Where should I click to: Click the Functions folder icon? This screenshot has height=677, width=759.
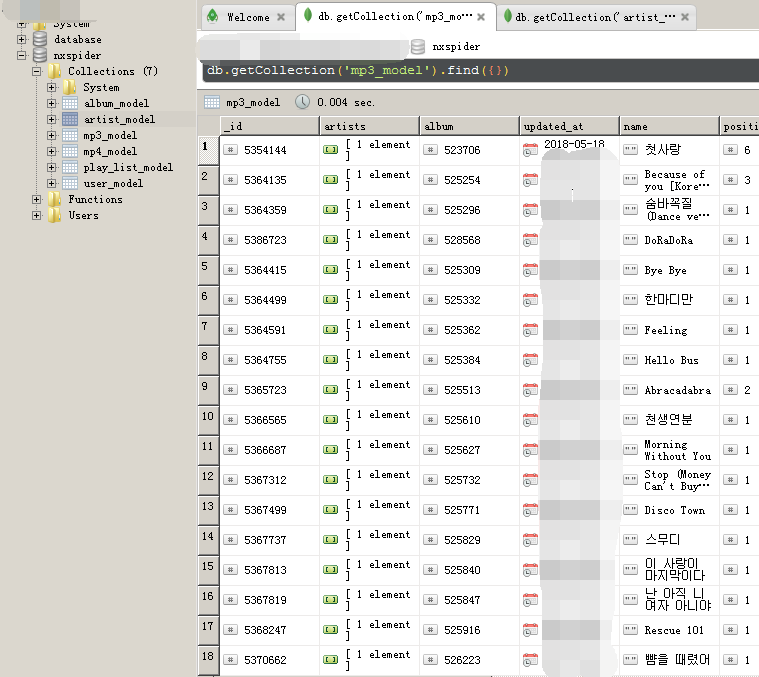55,199
